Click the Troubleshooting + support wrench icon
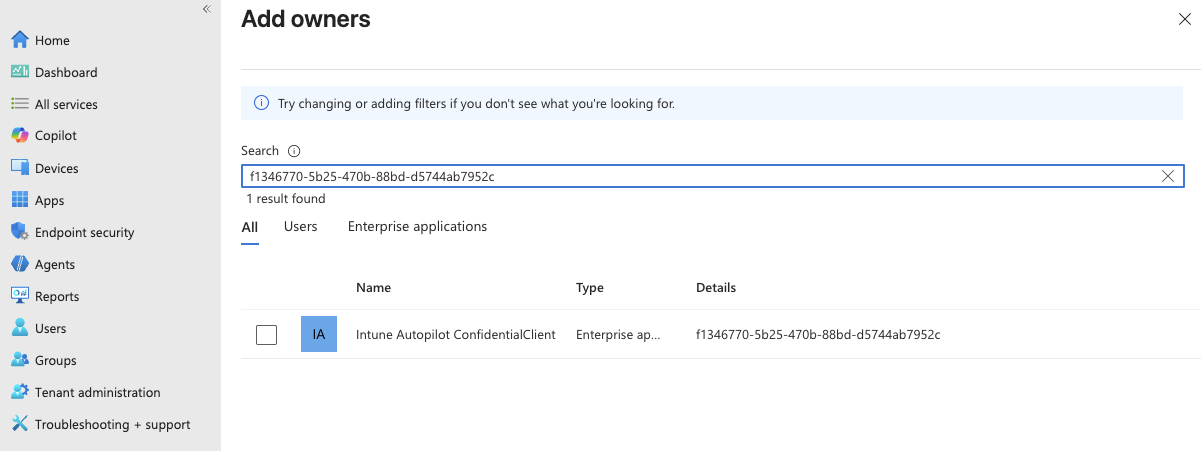Screen dimensions: 1203x451 [19, 424]
